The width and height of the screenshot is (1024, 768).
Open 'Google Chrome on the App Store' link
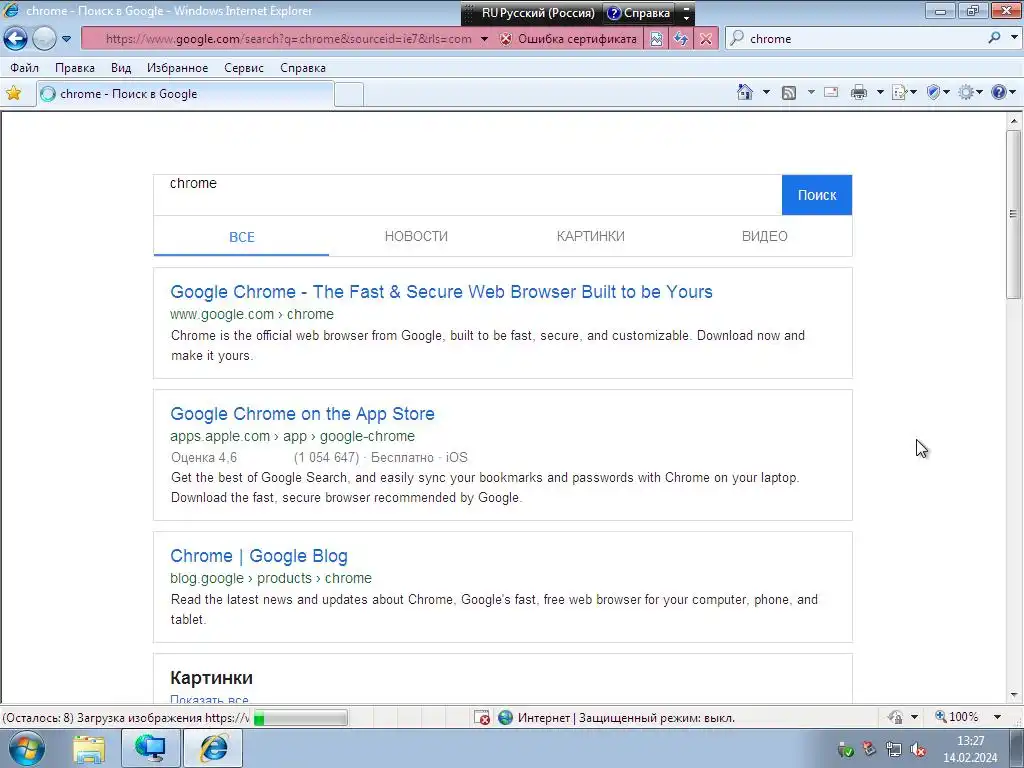pos(302,414)
